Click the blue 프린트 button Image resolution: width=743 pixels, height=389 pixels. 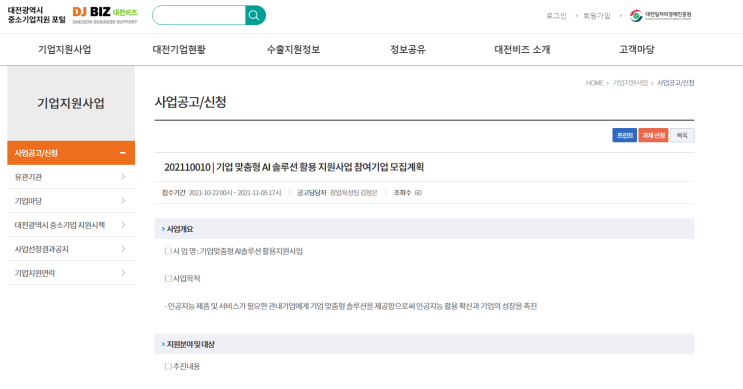(625, 136)
